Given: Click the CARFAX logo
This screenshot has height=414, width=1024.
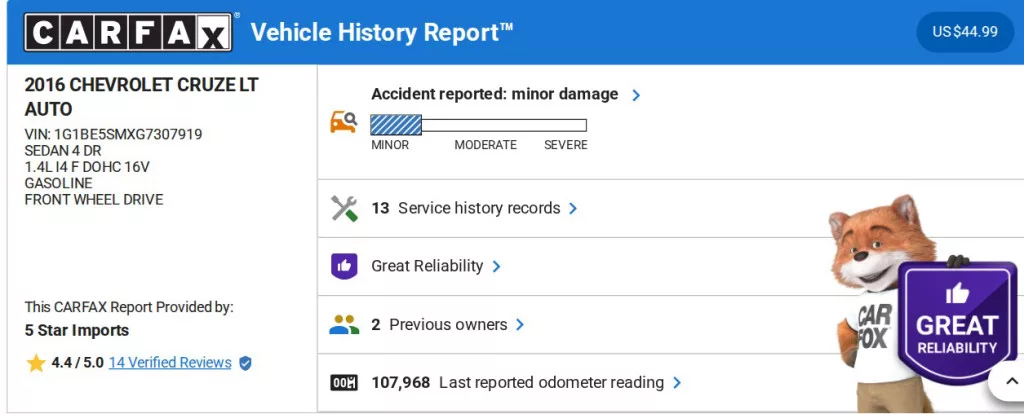Looking at the screenshot, I should (129, 32).
